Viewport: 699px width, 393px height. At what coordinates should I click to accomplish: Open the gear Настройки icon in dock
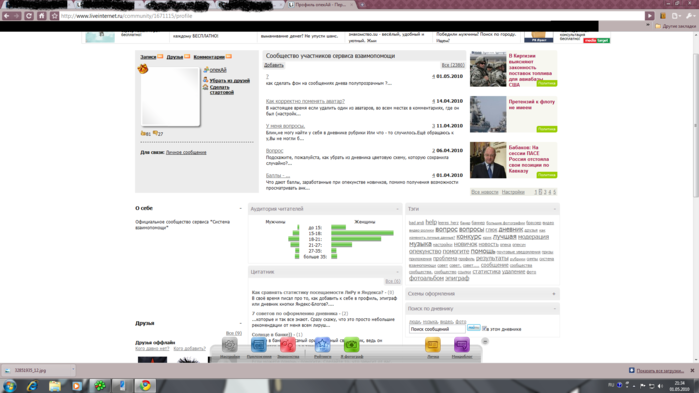[x=230, y=345]
